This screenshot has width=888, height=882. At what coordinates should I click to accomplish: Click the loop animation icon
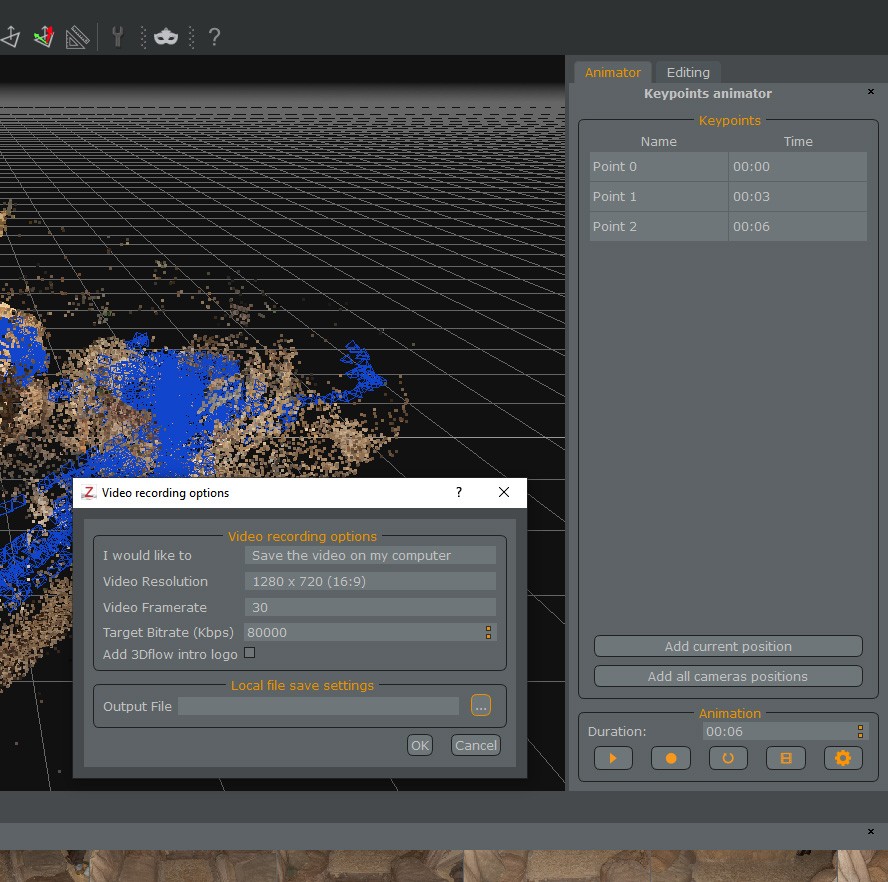728,758
